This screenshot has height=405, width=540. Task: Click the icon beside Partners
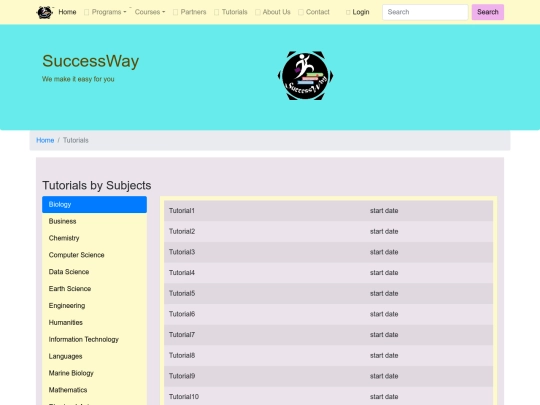175,12
